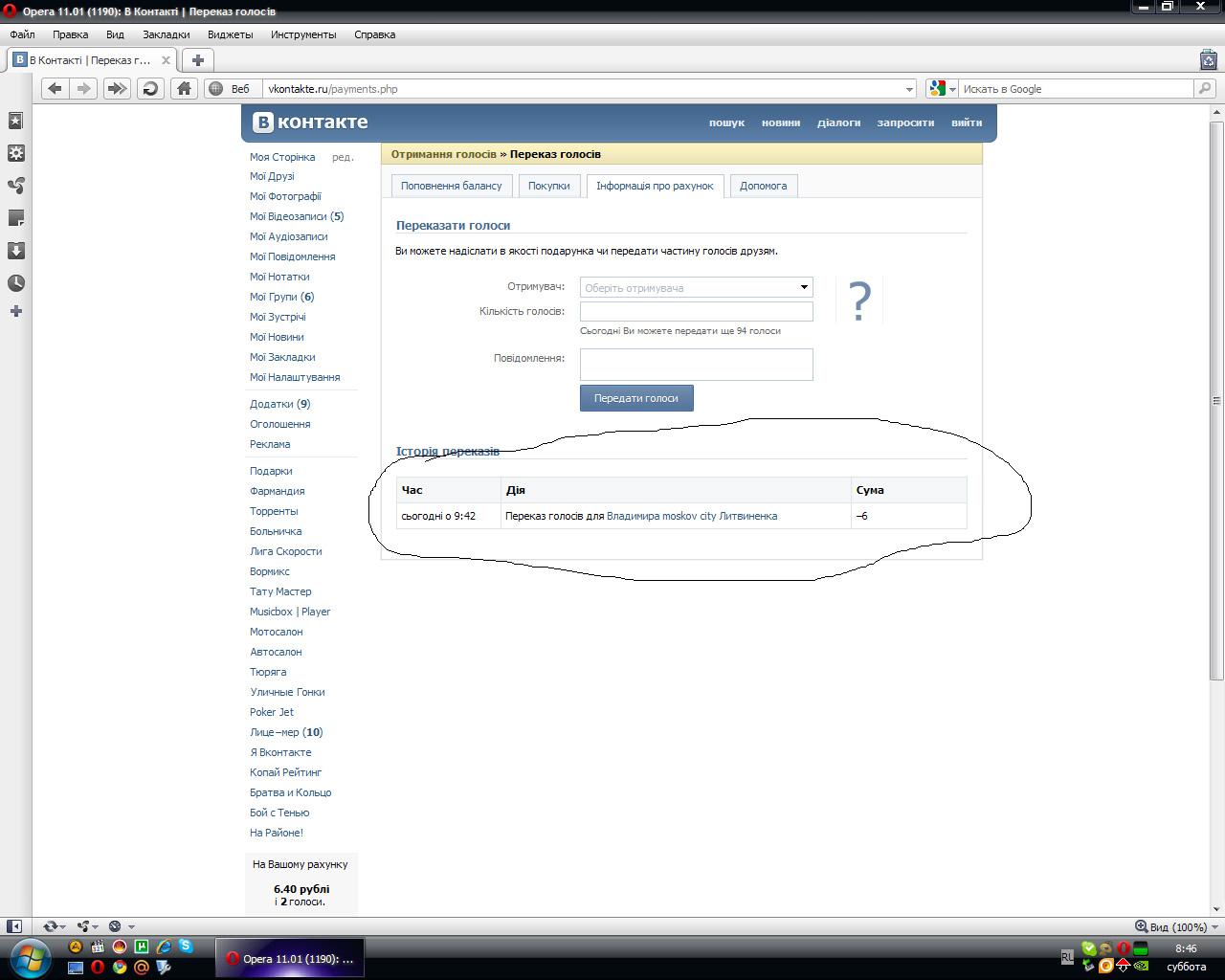
Task: Open Opera Unite status bar icon
Action: pyautogui.click(x=83, y=926)
